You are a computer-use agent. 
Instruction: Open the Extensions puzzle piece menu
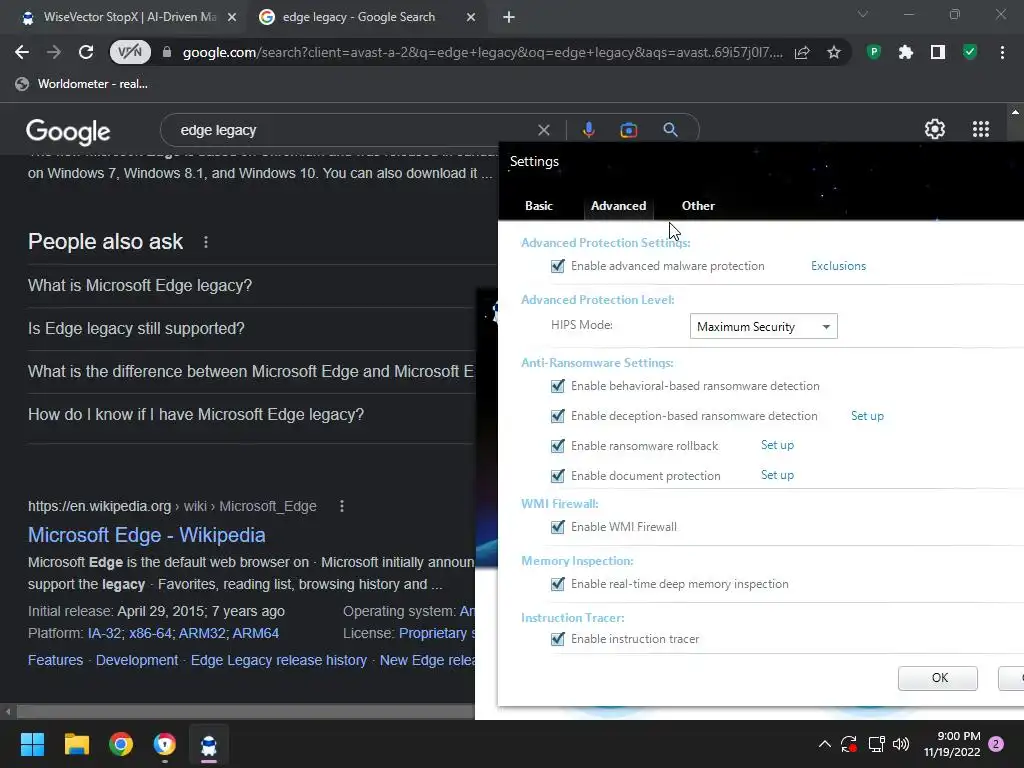[x=905, y=52]
